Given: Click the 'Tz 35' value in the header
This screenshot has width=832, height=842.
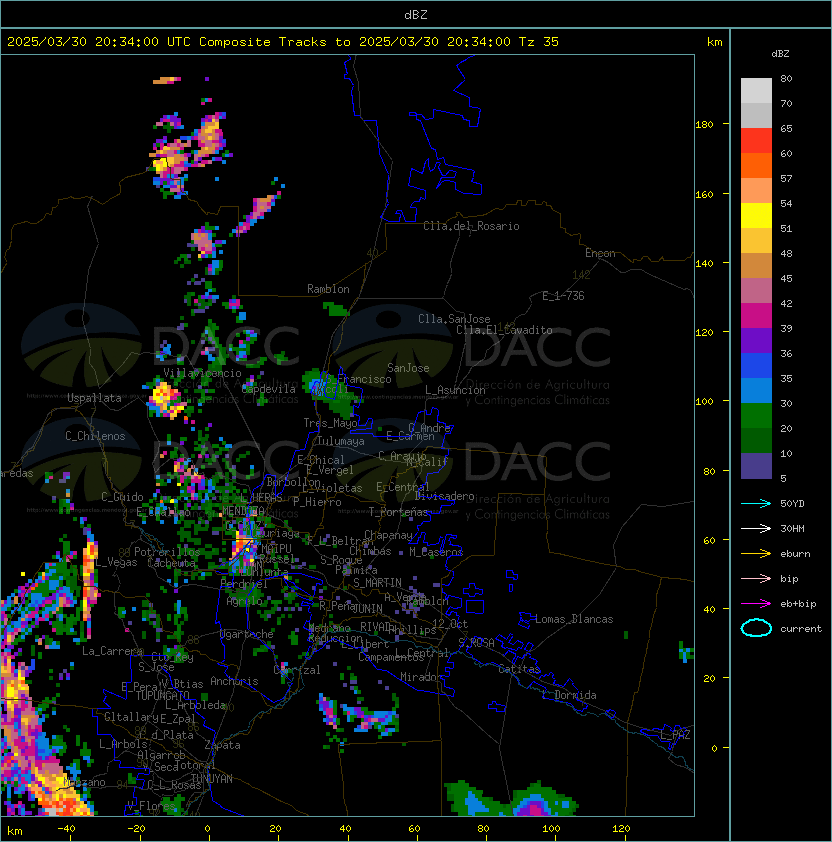Looking at the screenshot, I should 539,42.
